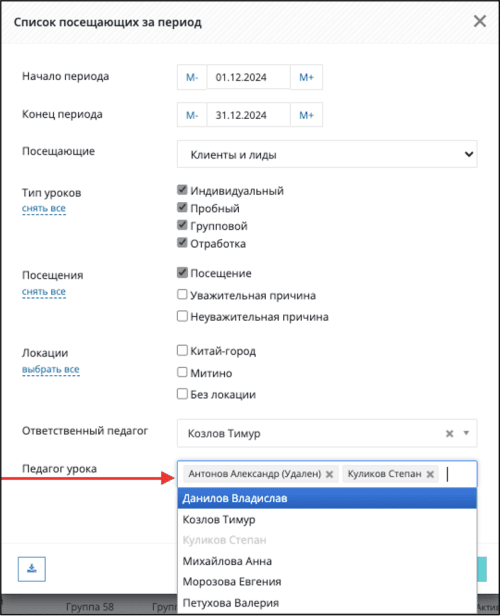
Task: Uncheck the Индивидуальный lesson type
Action: 182,190
